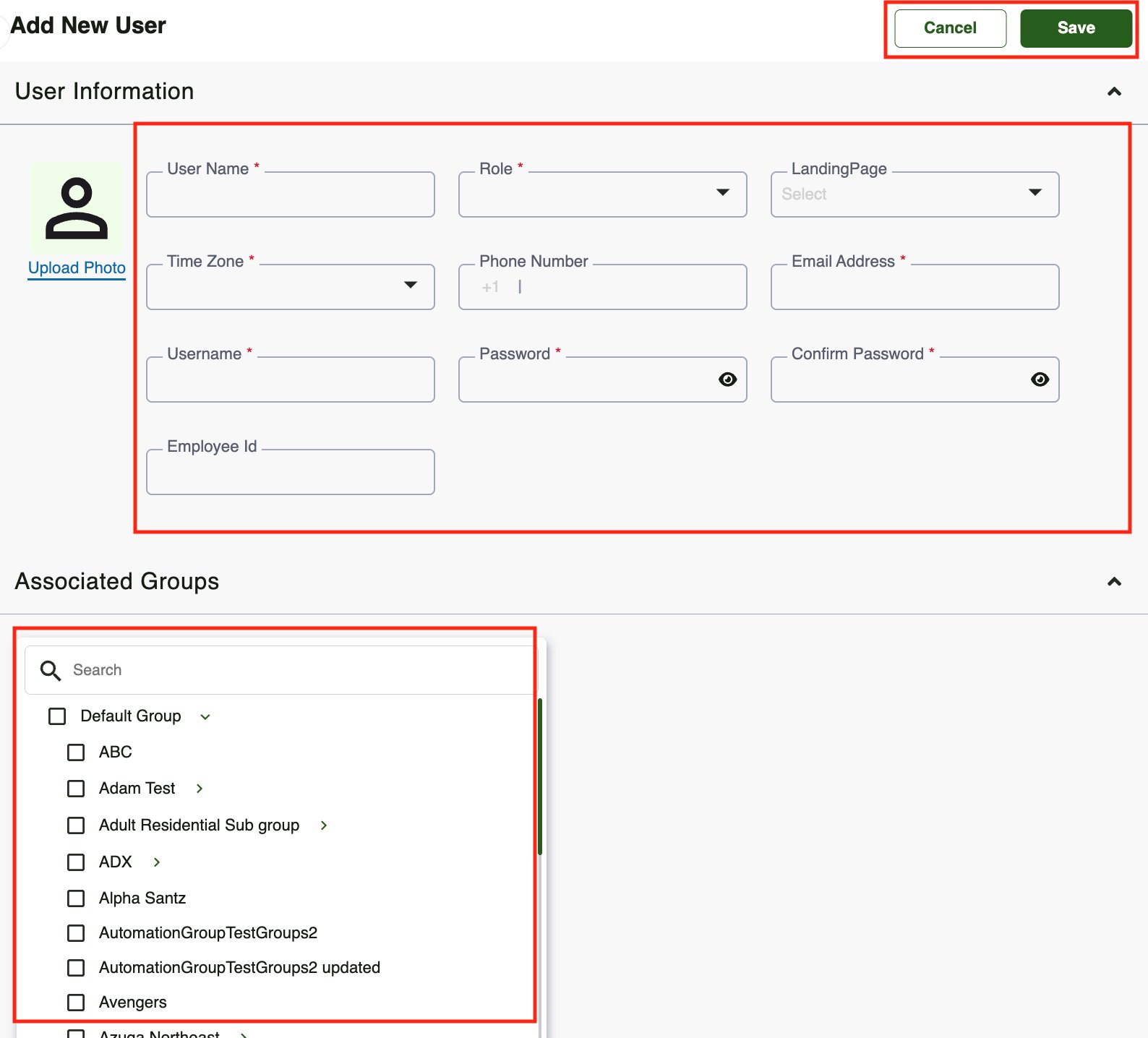The height and width of the screenshot is (1038, 1148).
Task: Check the ABC group checkbox
Action: coord(76,752)
